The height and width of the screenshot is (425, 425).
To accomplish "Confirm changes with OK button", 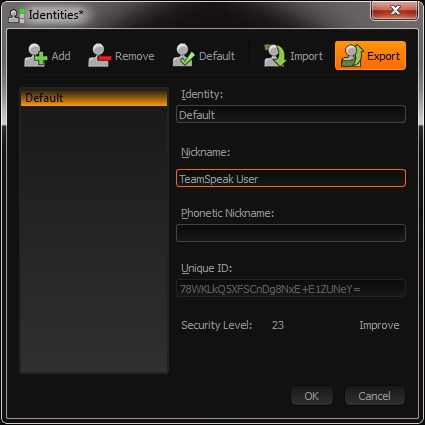I will 312,396.
